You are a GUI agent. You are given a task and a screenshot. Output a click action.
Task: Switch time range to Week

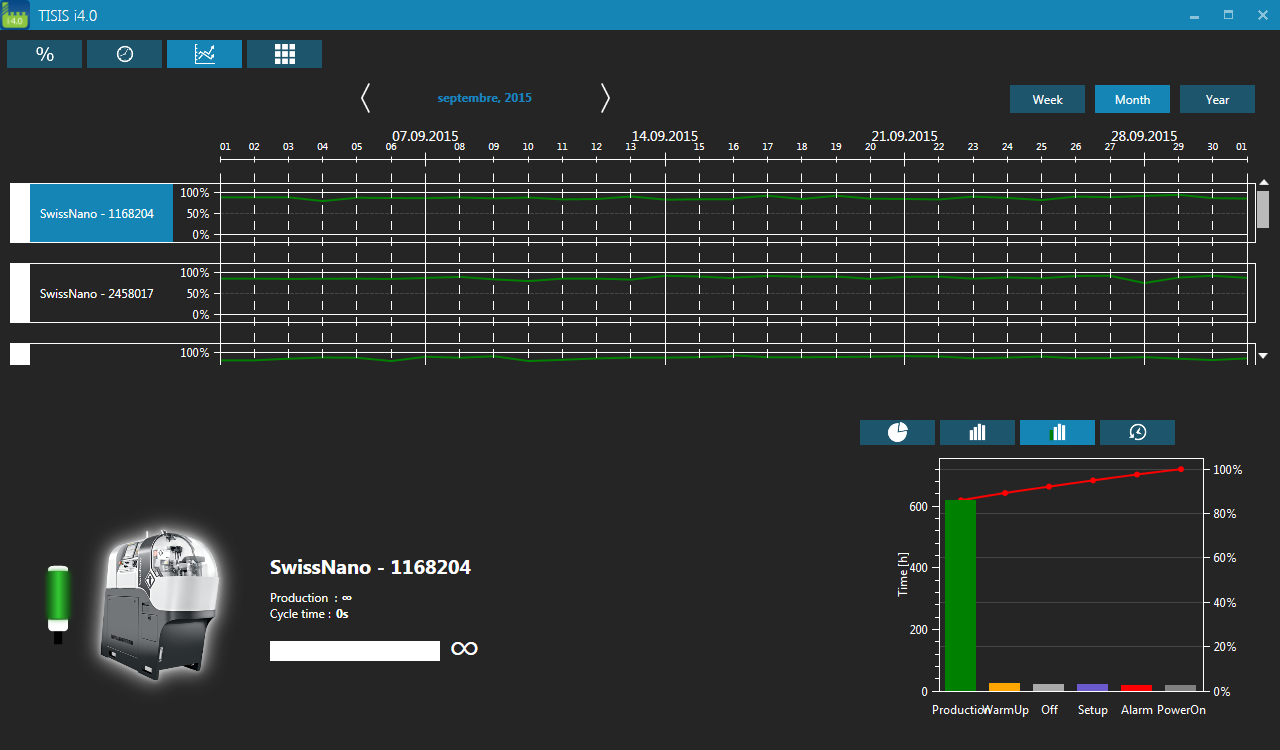[x=1047, y=99]
